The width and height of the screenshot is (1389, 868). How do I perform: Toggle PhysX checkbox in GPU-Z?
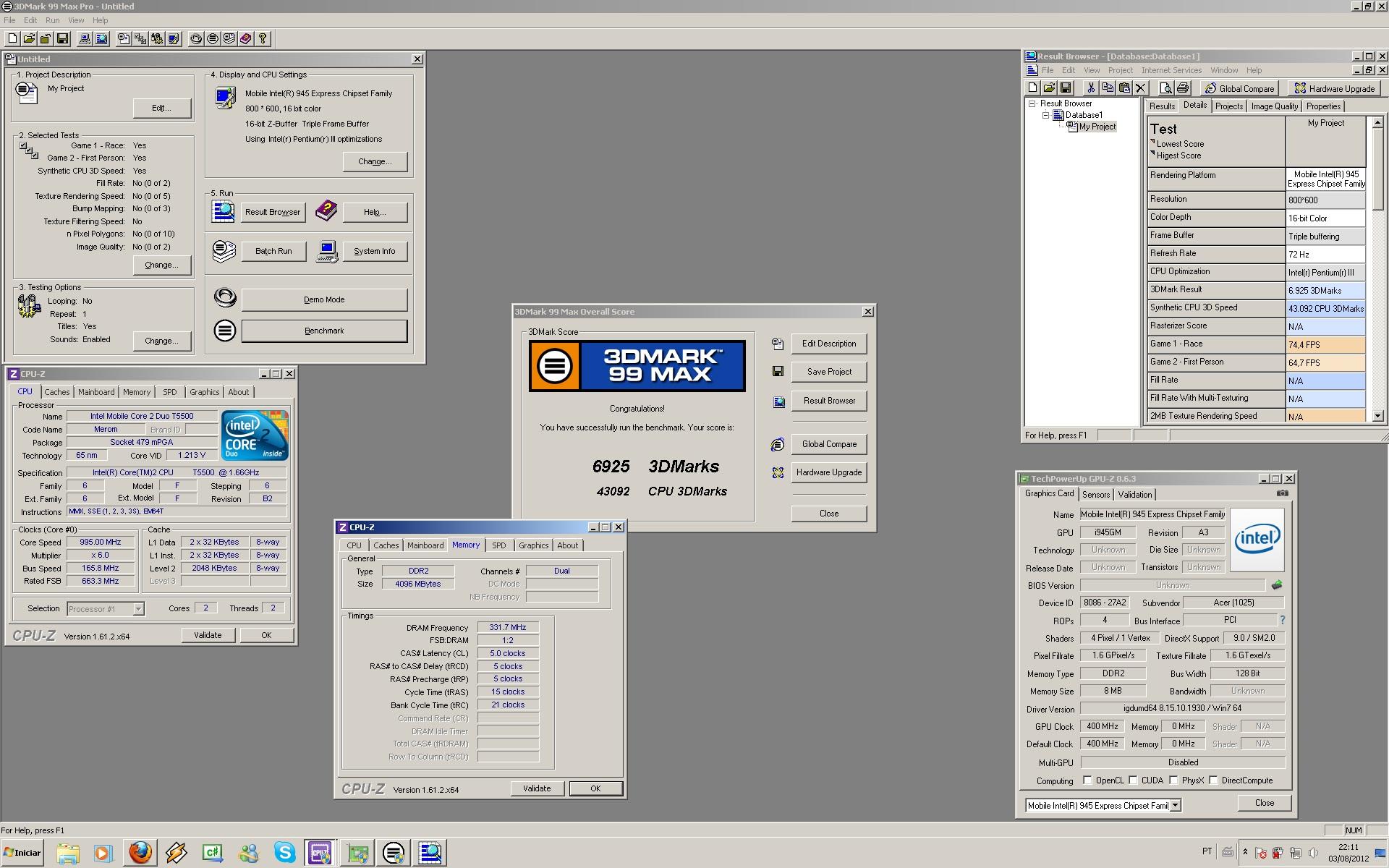pos(1173,780)
